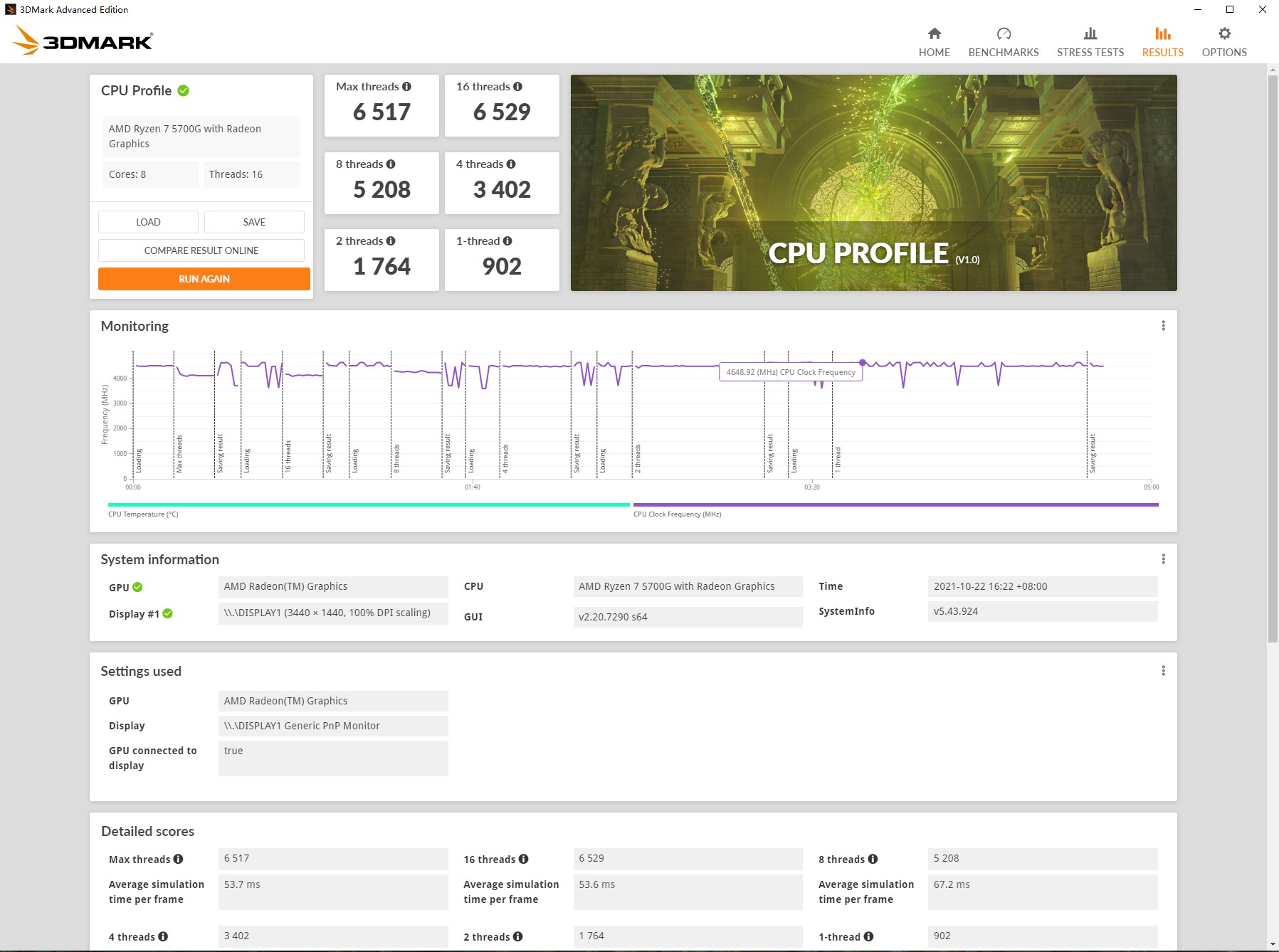Click scrollbar up arrow

[1273, 70]
